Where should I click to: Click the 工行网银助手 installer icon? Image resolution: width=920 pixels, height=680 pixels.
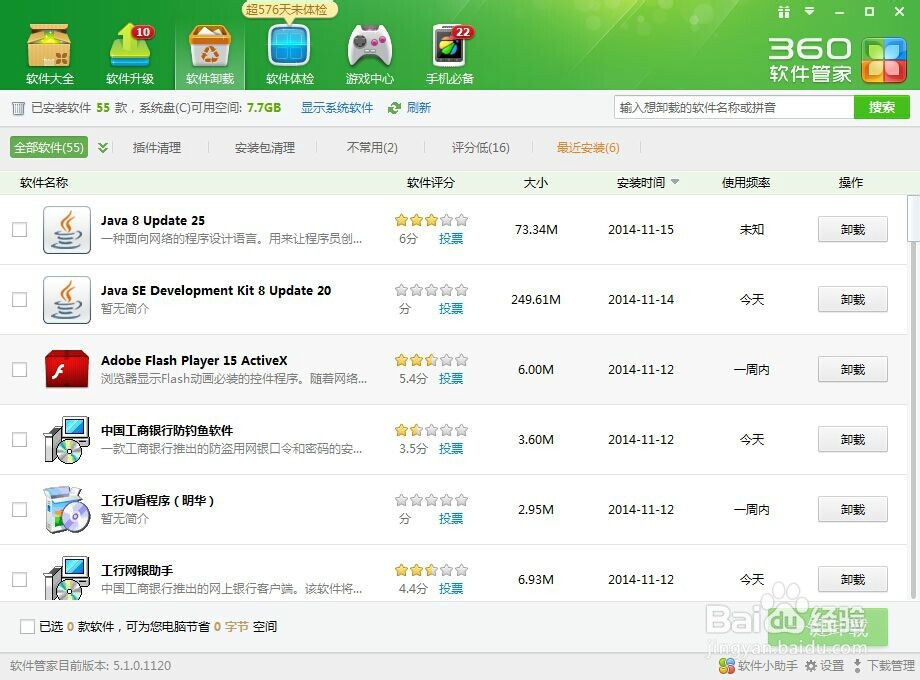click(x=67, y=578)
